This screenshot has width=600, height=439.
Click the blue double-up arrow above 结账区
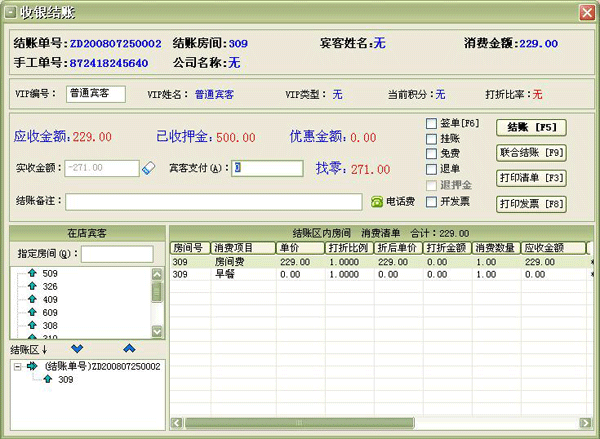[x=128, y=348]
